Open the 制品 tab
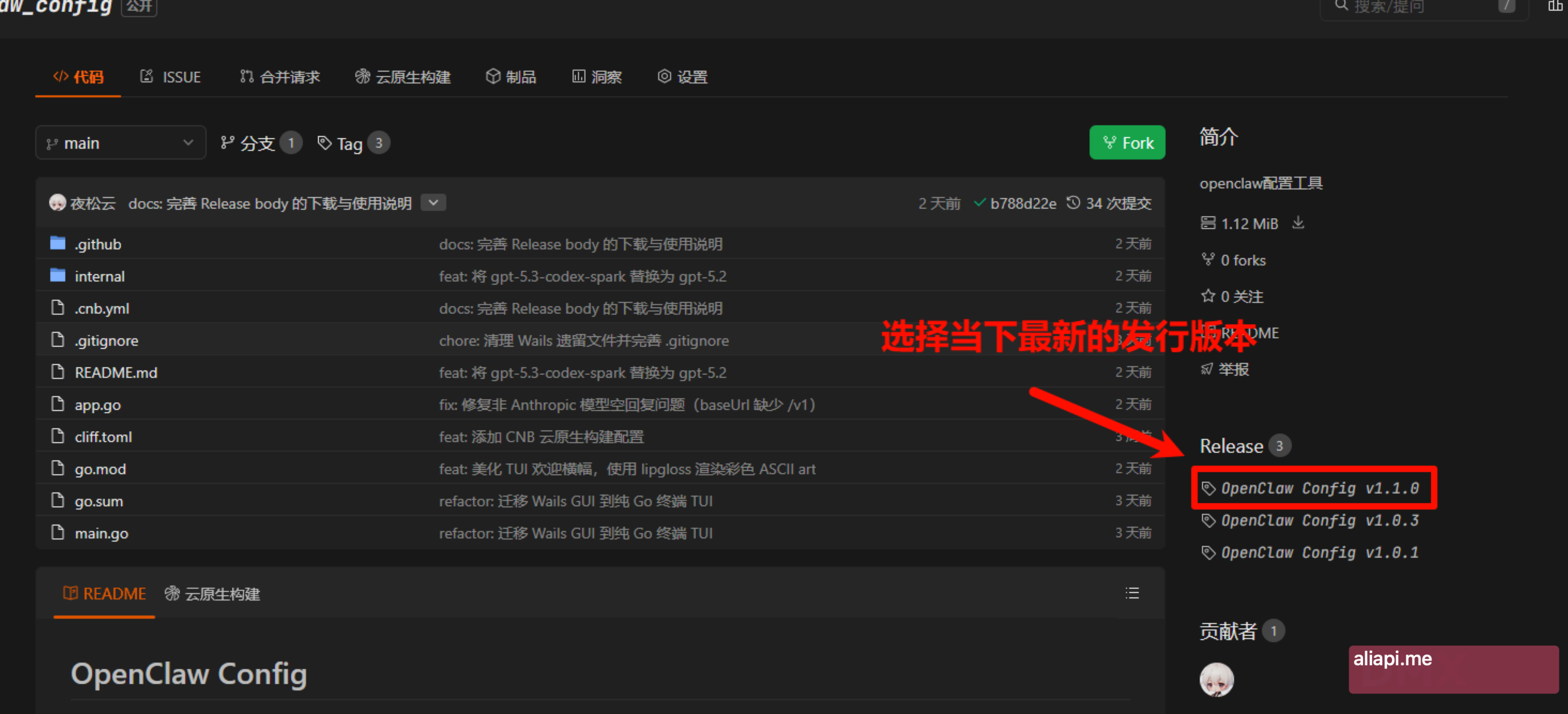1568x714 pixels. pyautogui.click(x=511, y=77)
